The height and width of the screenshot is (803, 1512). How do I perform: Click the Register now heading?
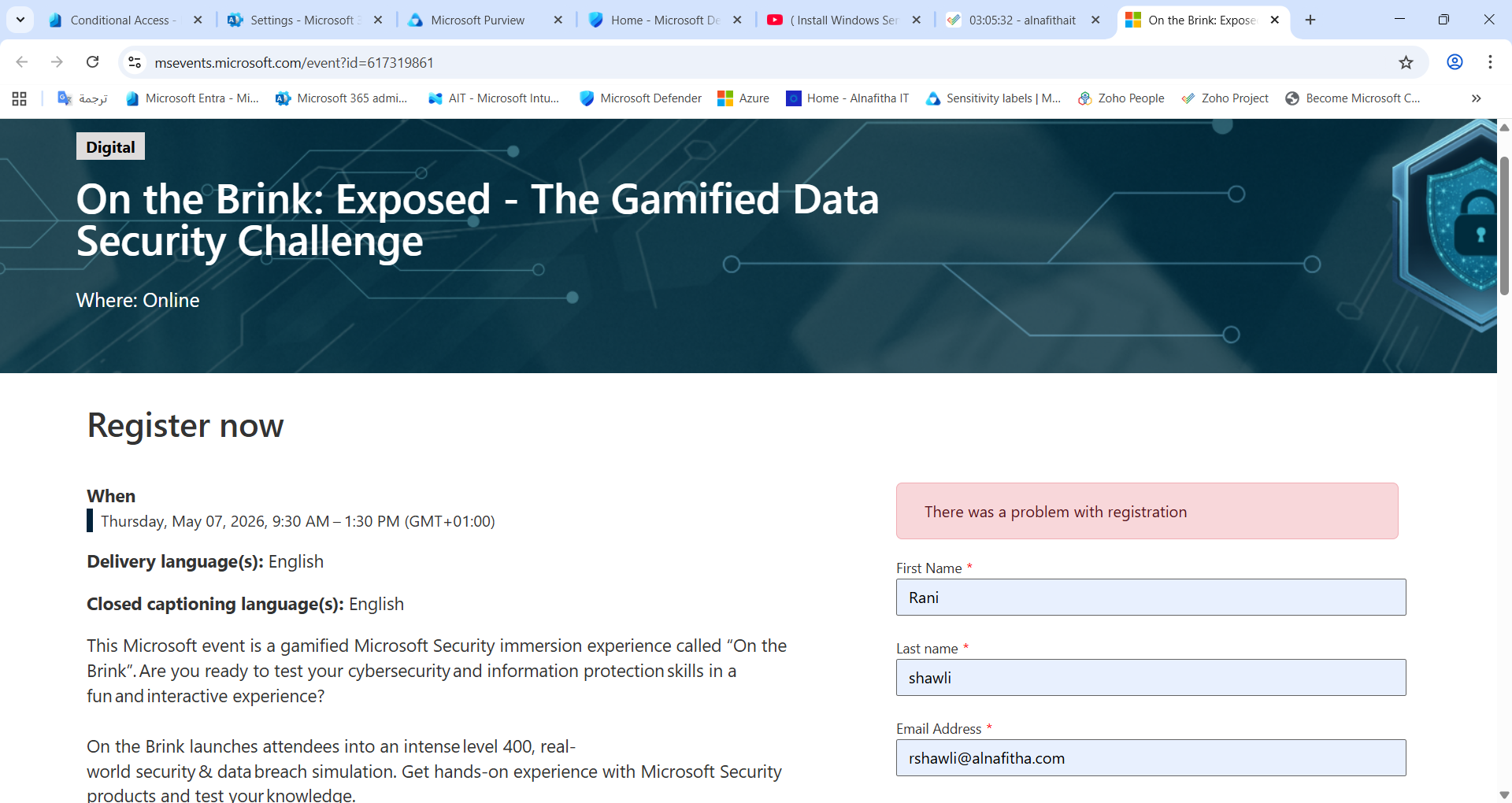185,426
